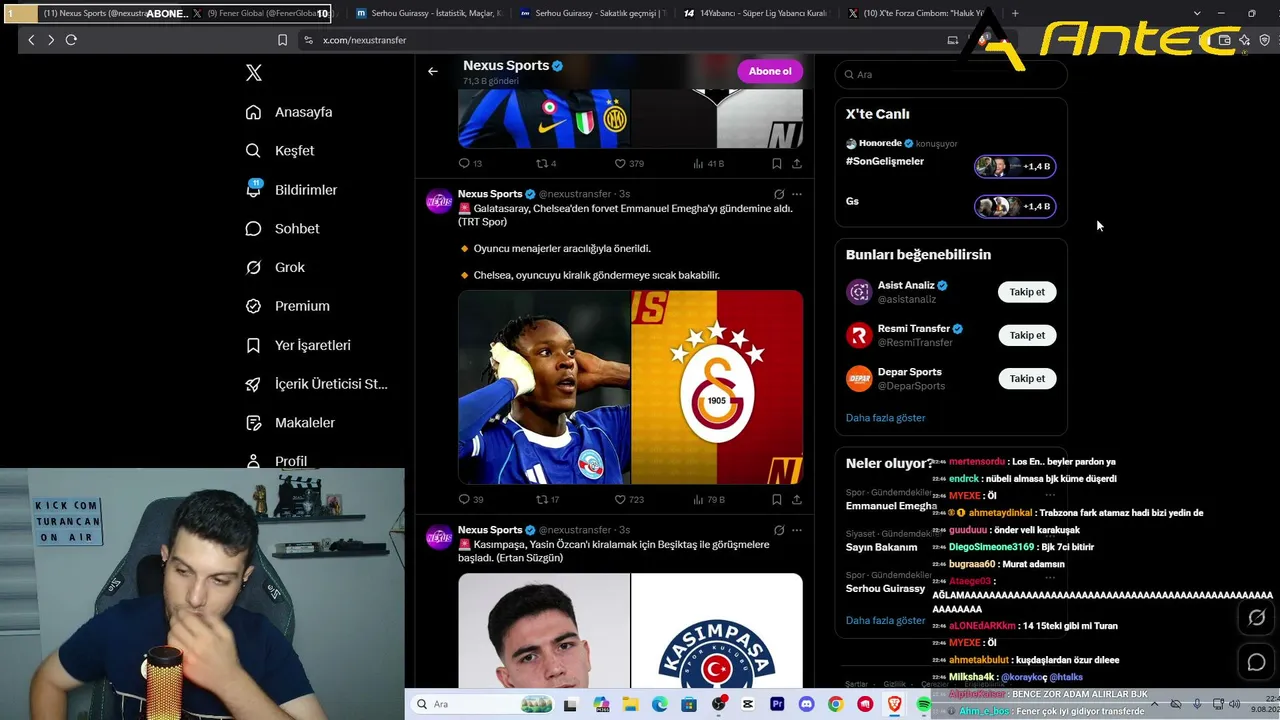Follow Resmi Transfer with Takip et
The width and height of the screenshot is (1280, 720).
coord(1027,335)
